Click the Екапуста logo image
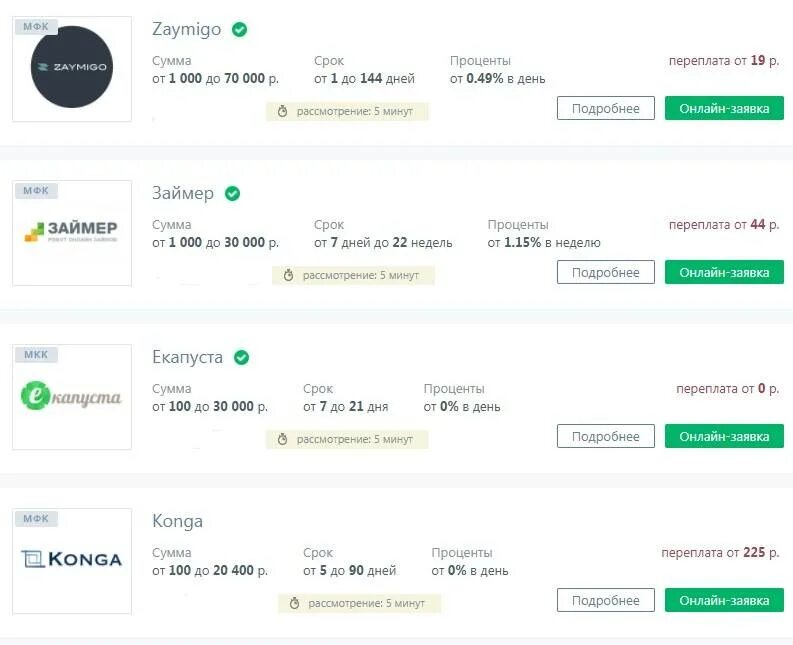Viewport: 793px width, 645px height. pyautogui.click(x=72, y=397)
